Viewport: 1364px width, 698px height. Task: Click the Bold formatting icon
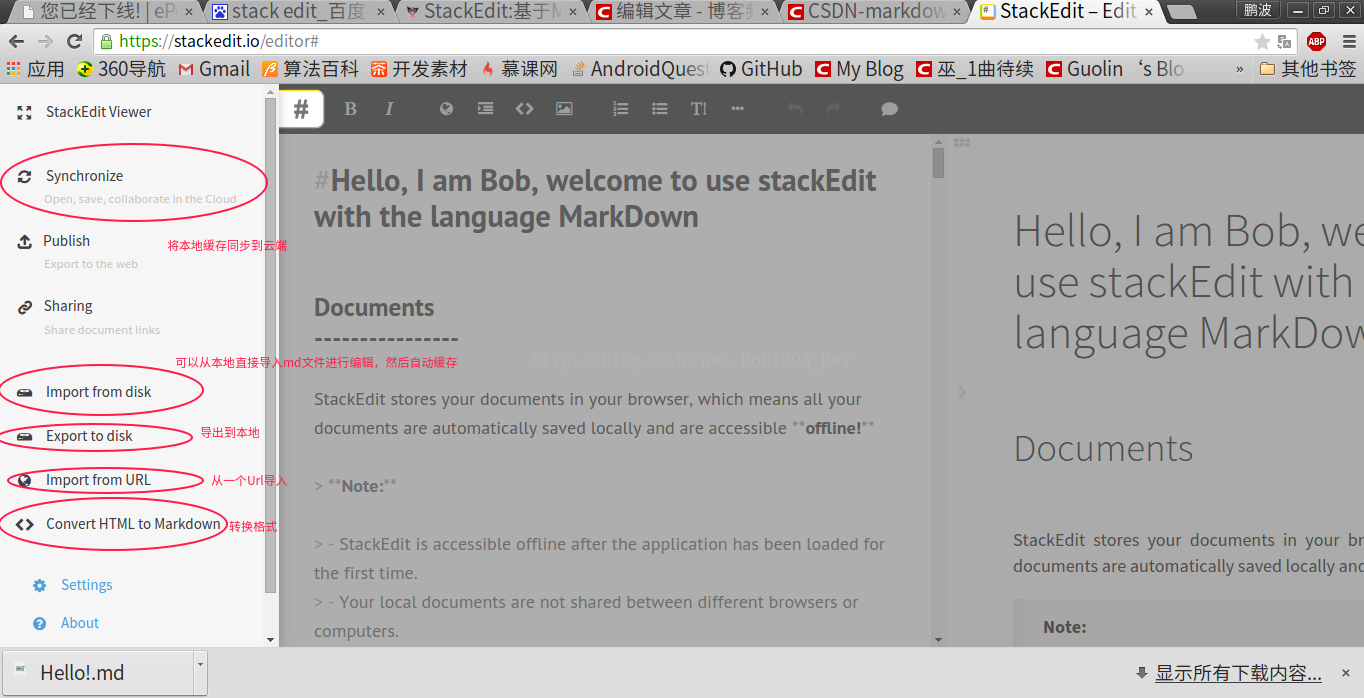click(350, 109)
